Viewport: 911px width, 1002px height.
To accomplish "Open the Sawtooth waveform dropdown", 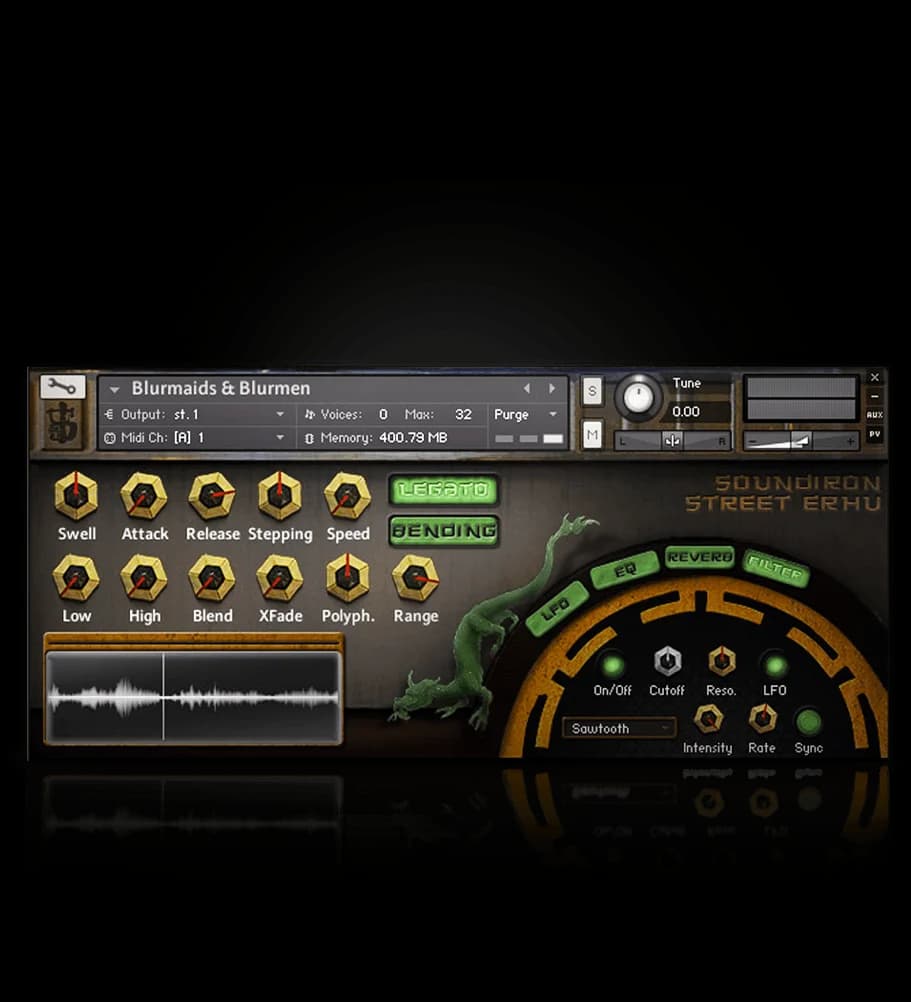I will pyautogui.click(x=618, y=728).
